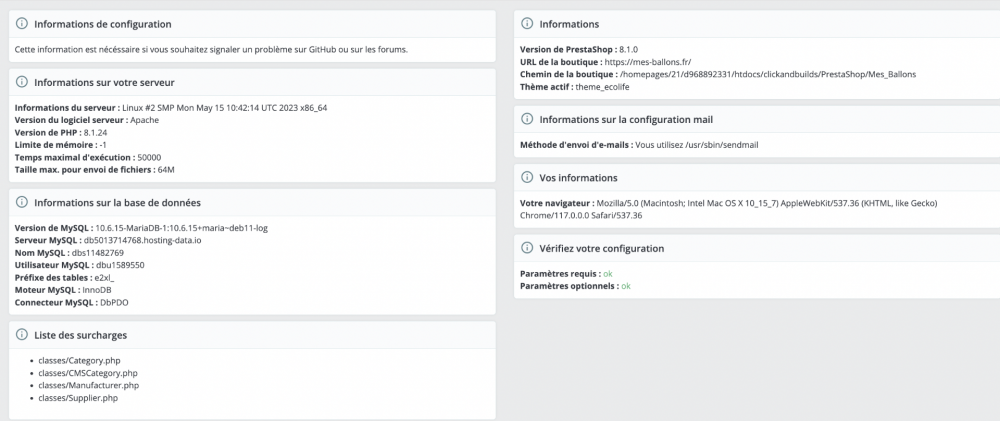Click the MySQL connector value DbPDO
This screenshot has height=421, width=1000.
(114, 302)
